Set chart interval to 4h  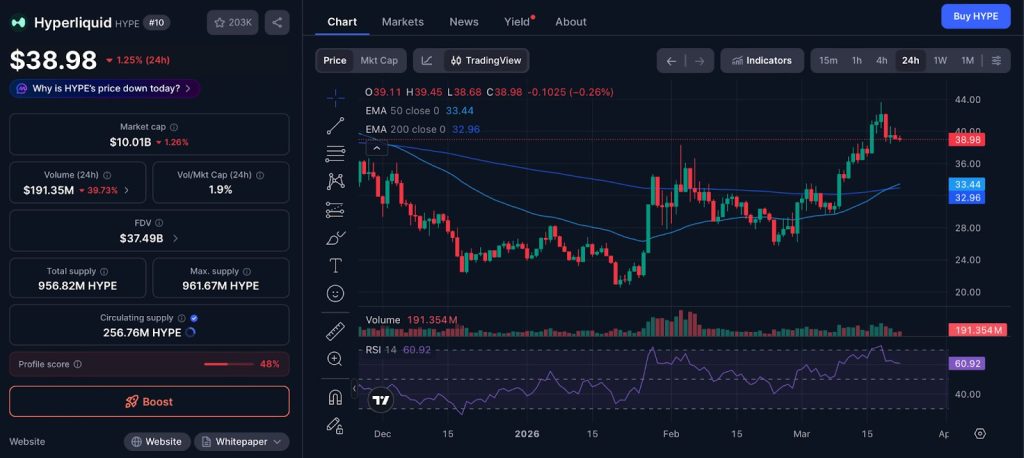(x=882, y=61)
